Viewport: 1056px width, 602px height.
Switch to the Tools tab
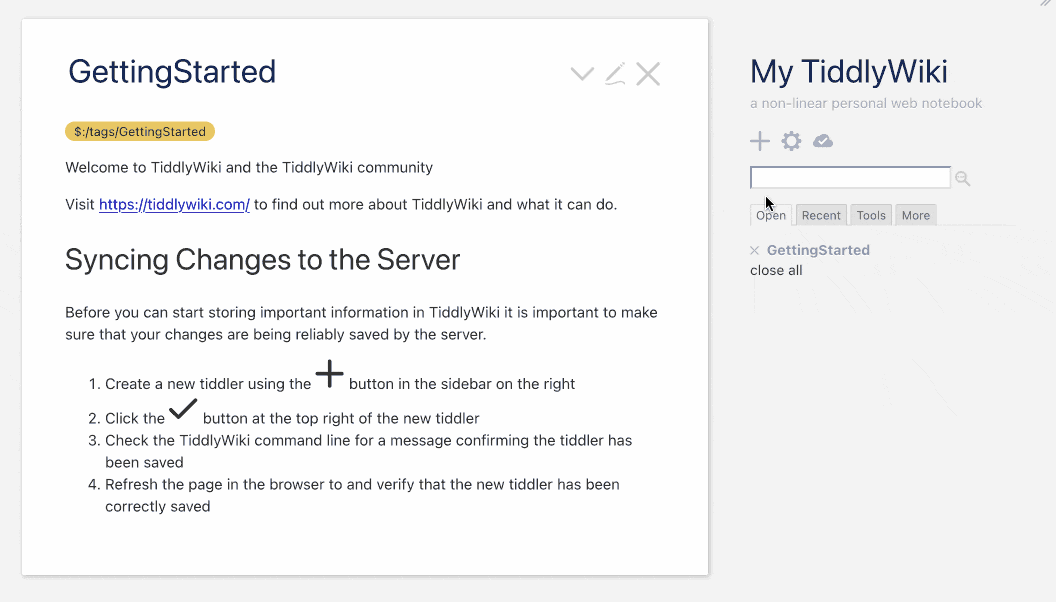(x=871, y=215)
